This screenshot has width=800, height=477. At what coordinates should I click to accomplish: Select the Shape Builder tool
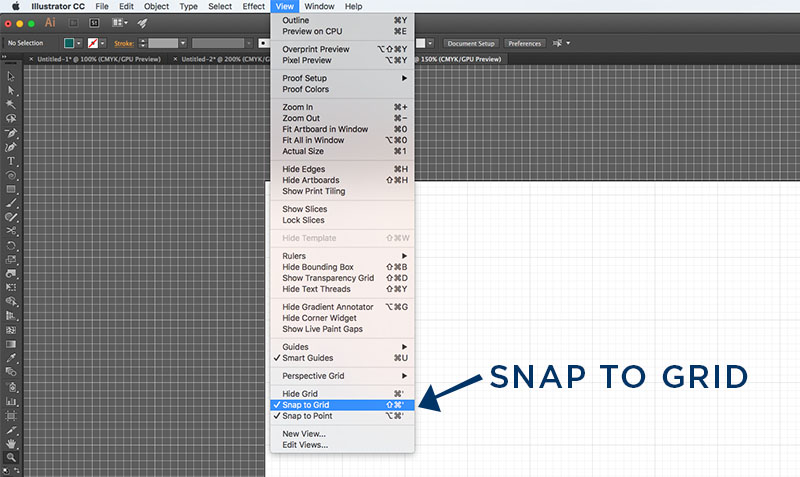pyautogui.click(x=11, y=302)
